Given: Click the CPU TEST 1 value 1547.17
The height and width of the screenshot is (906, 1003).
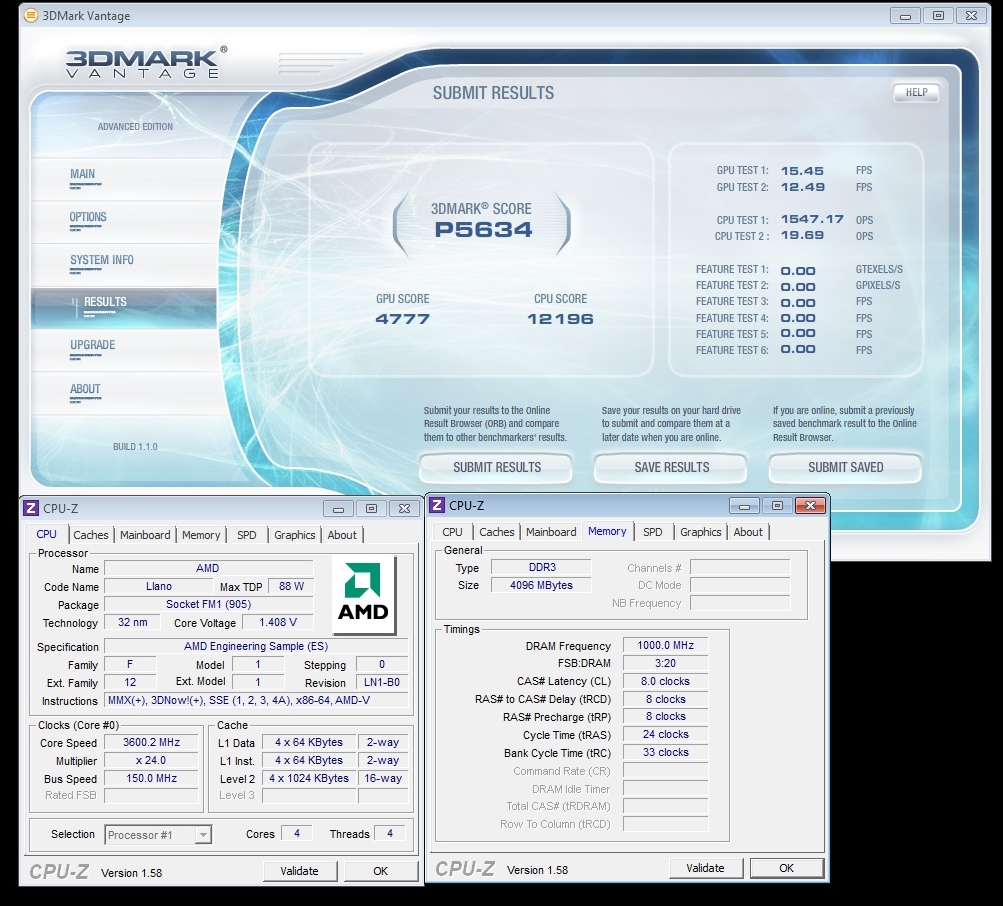Looking at the screenshot, I should (x=812, y=219).
